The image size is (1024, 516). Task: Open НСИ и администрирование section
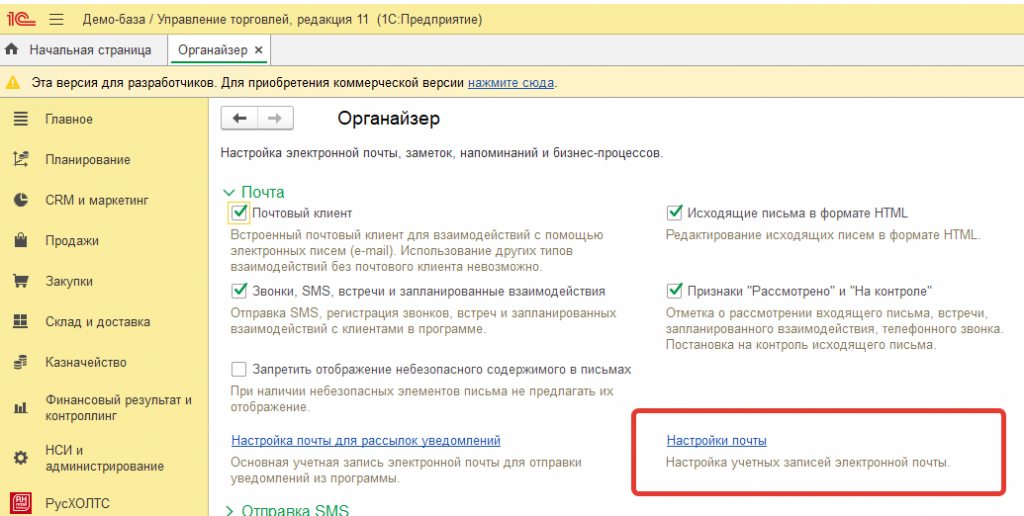point(104,459)
